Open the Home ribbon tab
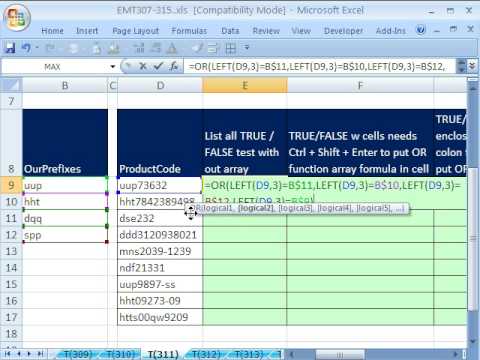This screenshot has height=360, width=480. 53,31
